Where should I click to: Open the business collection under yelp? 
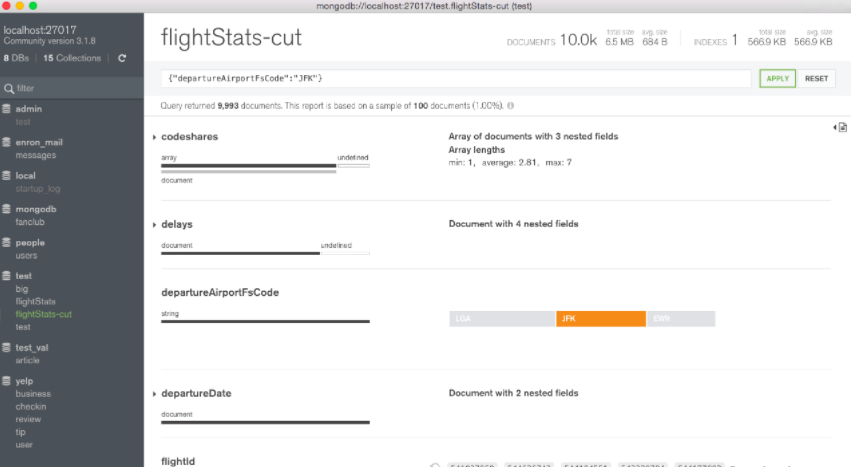[33, 394]
